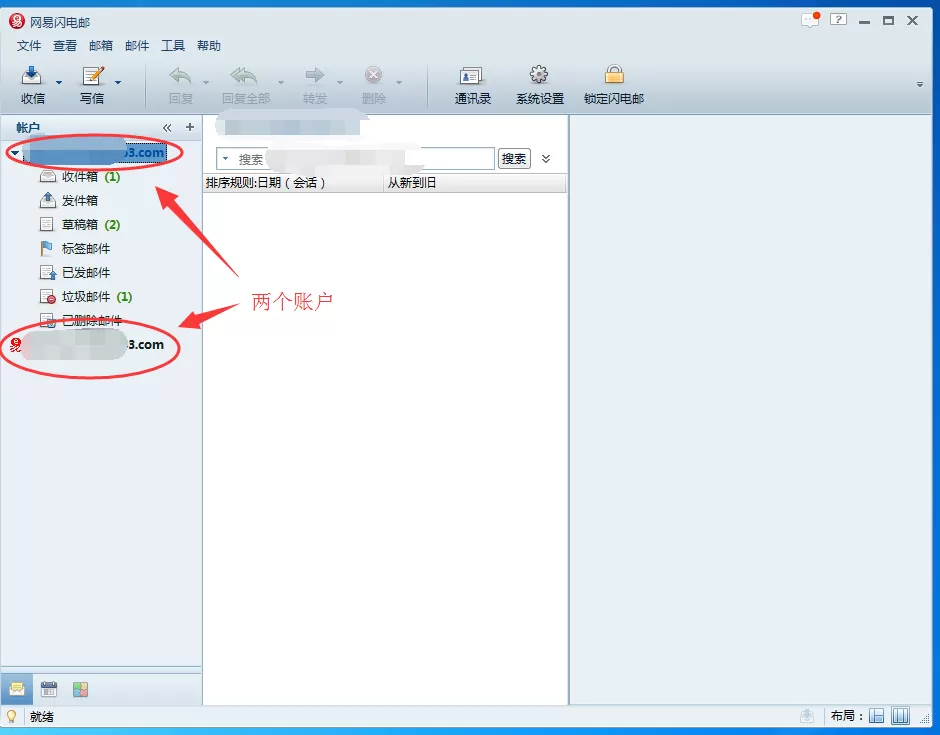Open the 邮件 menu
This screenshot has height=735, width=940.
137,46
